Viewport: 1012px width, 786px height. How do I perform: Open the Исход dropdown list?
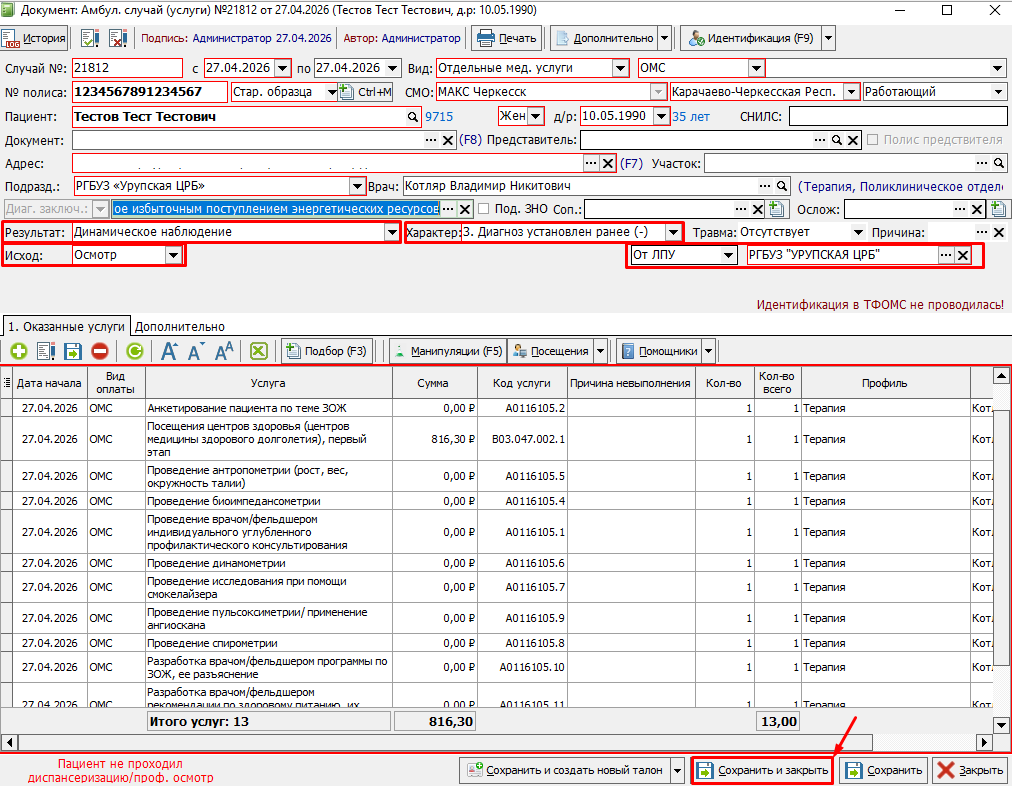click(x=174, y=255)
